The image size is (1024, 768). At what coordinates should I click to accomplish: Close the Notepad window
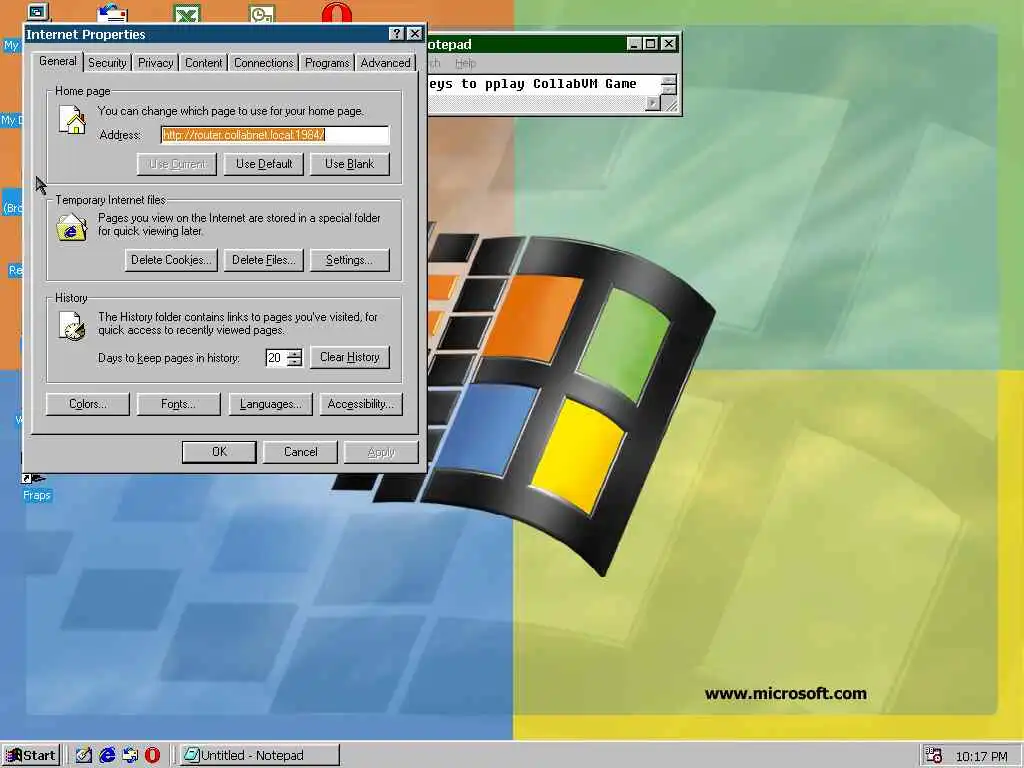point(668,44)
